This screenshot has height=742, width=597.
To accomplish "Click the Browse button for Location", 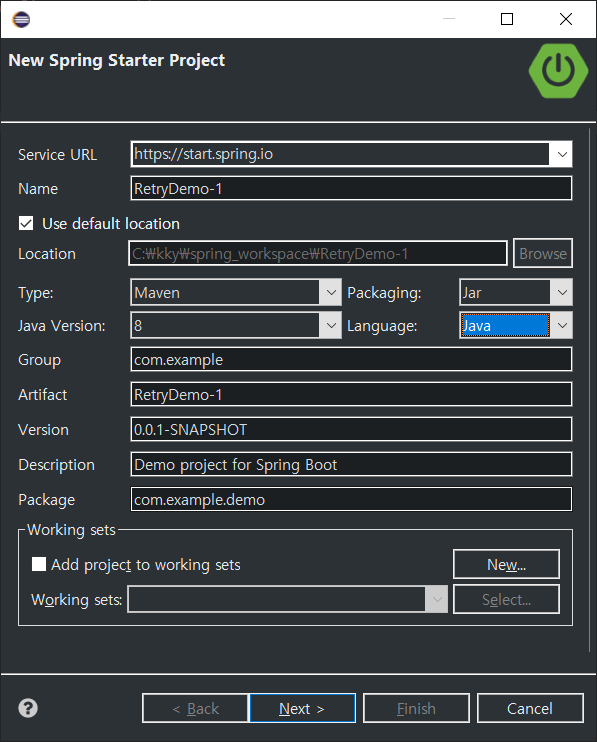I will tap(543, 254).
